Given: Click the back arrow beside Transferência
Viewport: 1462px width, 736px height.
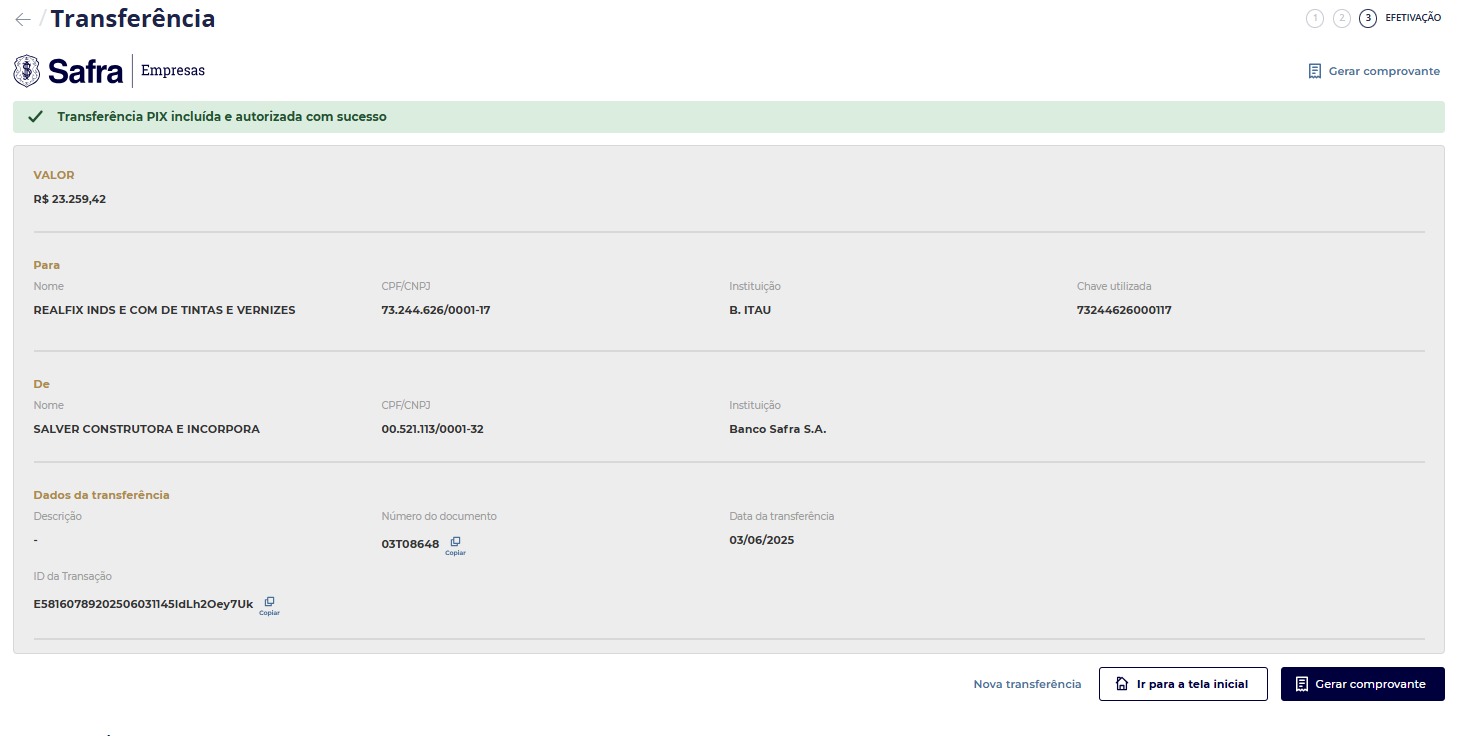Looking at the screenshot, I should pyautogui.click(x=22, y=19).
